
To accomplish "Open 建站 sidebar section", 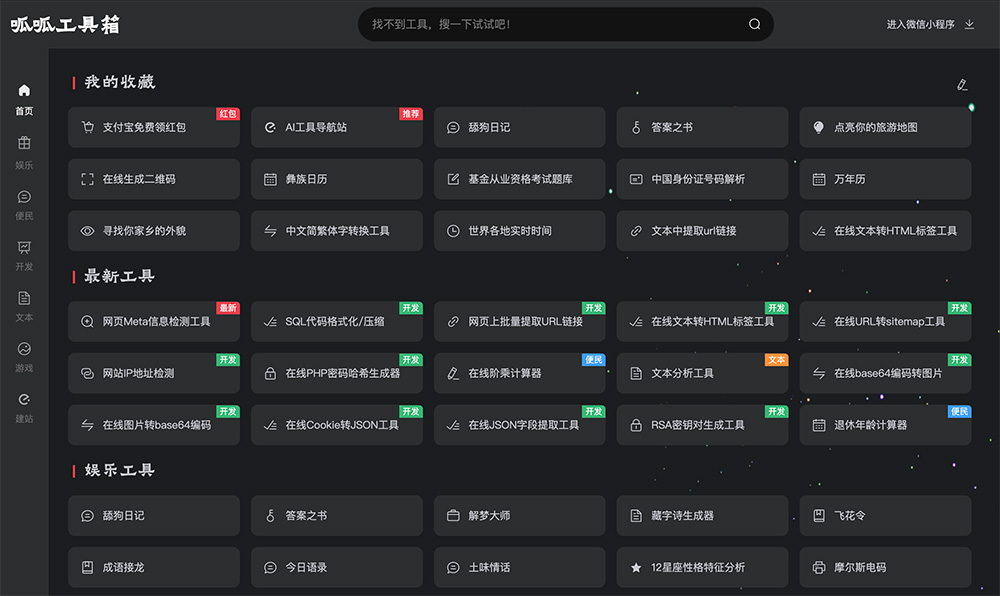I will (24, 408).
